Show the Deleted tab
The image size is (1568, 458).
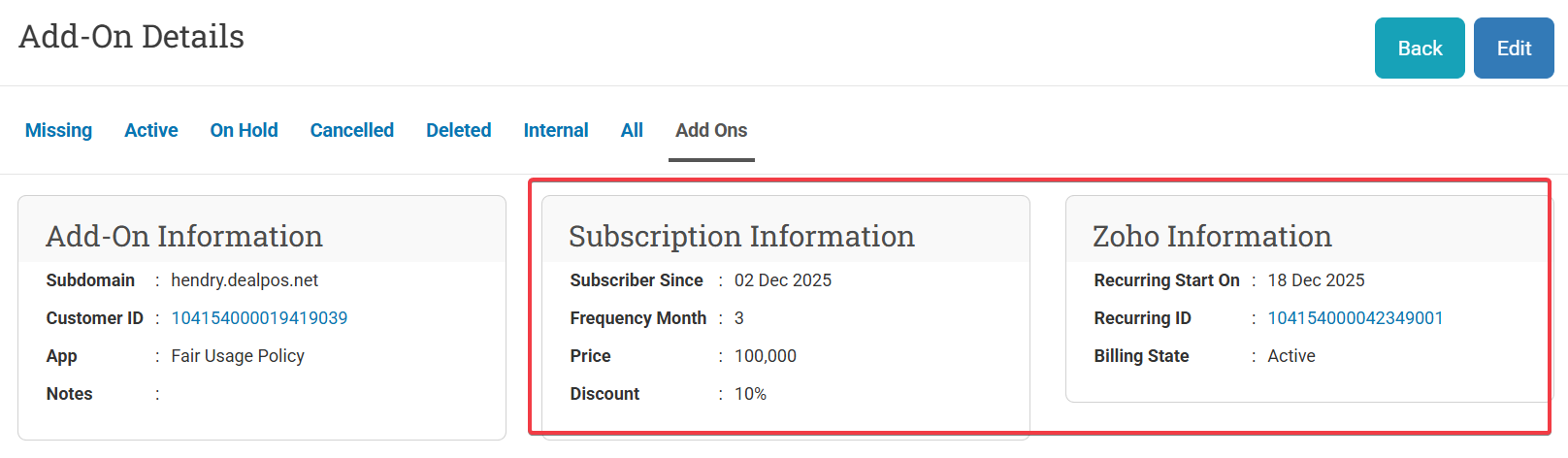[458, 130]
